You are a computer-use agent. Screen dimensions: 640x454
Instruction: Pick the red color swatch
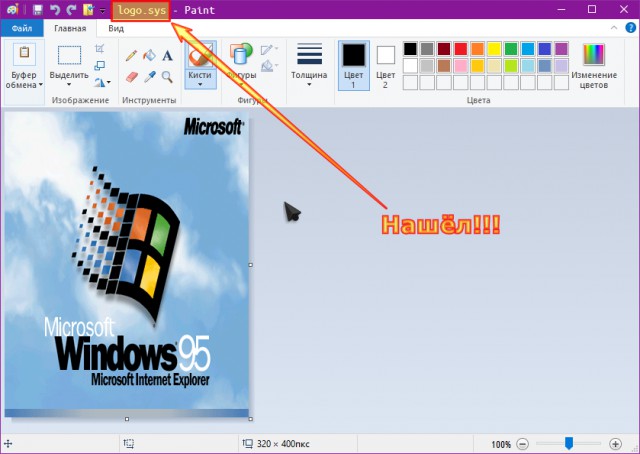461,49
